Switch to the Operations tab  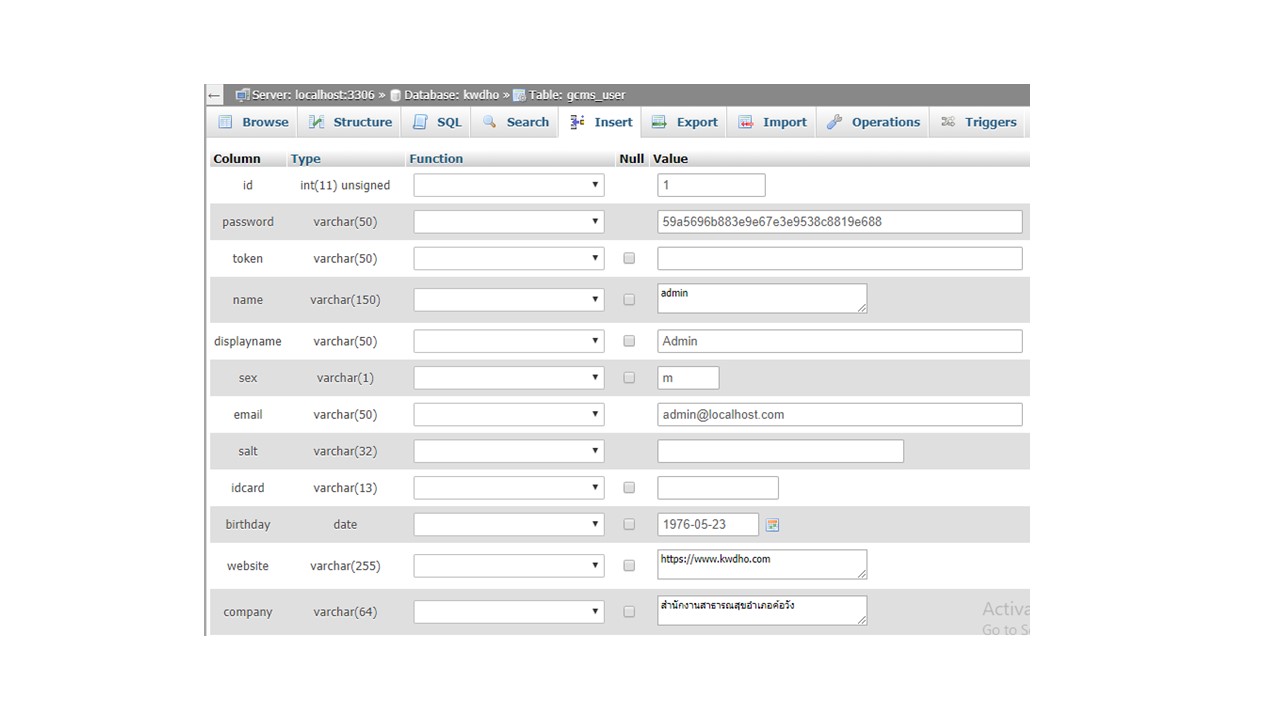873,122
